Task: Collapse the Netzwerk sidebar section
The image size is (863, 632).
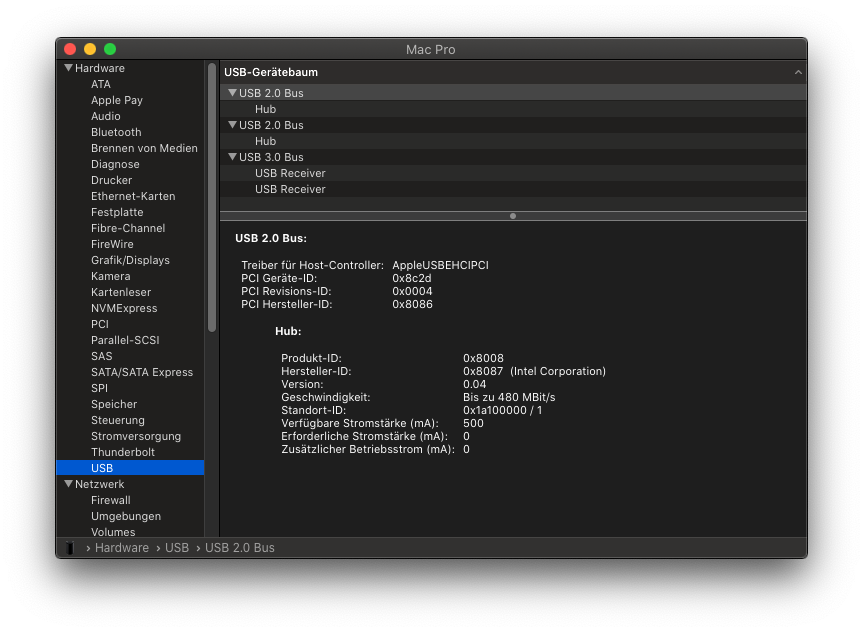Action: pyautogui.click(x=68, y=484)
